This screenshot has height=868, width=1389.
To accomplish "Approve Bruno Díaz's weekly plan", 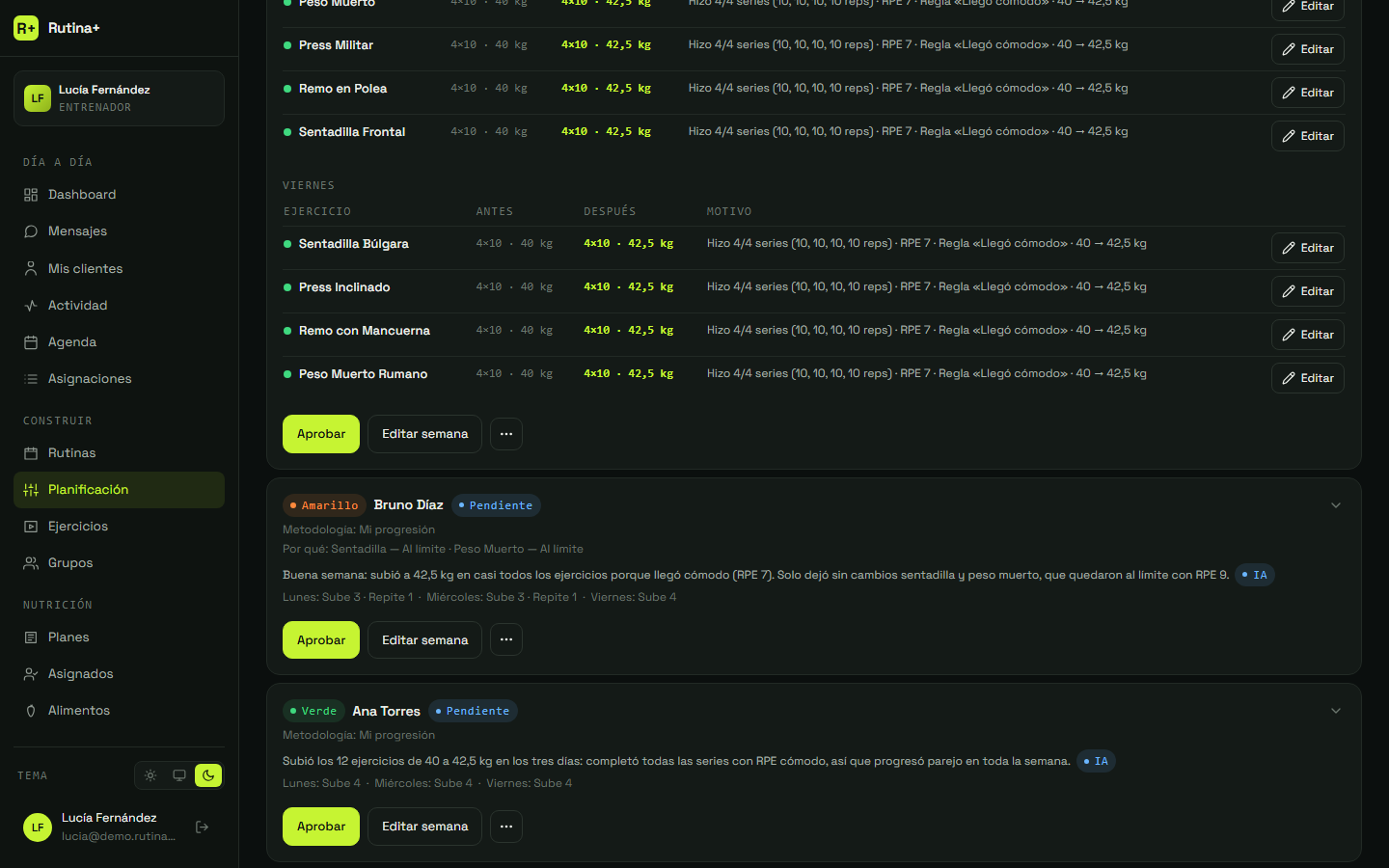I will [x=321, y=640].
